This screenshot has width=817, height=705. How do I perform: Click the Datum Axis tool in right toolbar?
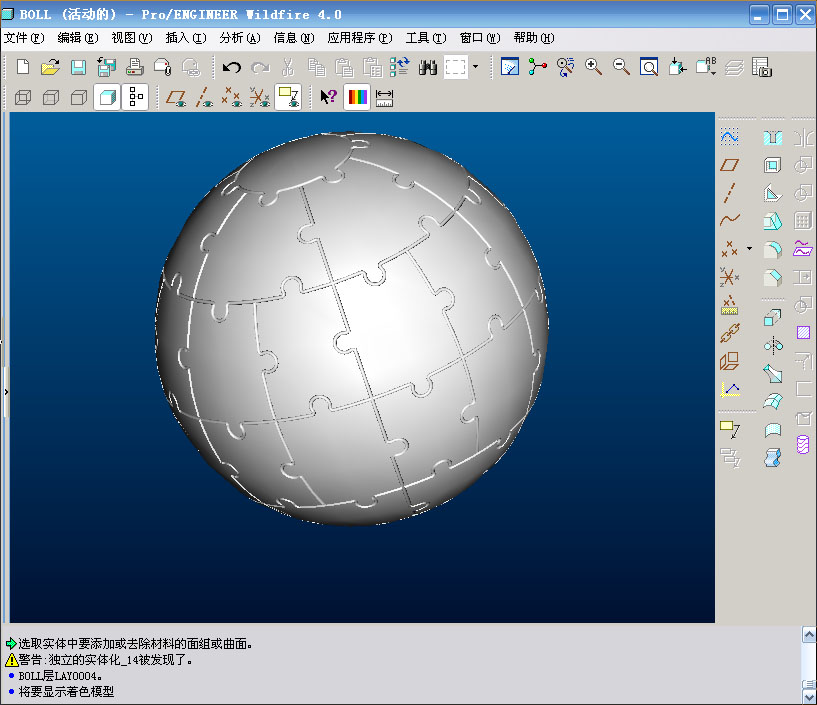point(729,193)
